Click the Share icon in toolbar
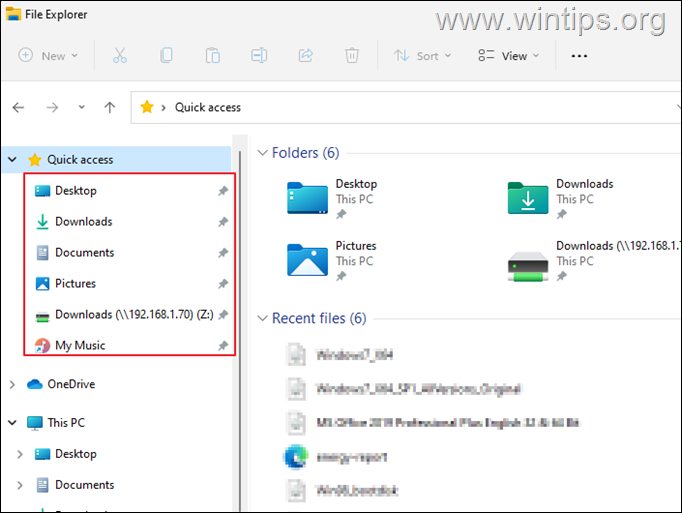Screen dimensions: 682x513 305,56
